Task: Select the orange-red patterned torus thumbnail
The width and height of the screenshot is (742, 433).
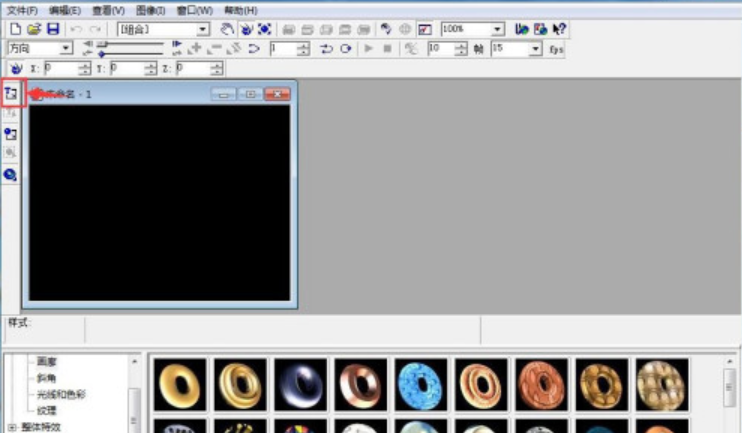Action: (x=541, y=385)
